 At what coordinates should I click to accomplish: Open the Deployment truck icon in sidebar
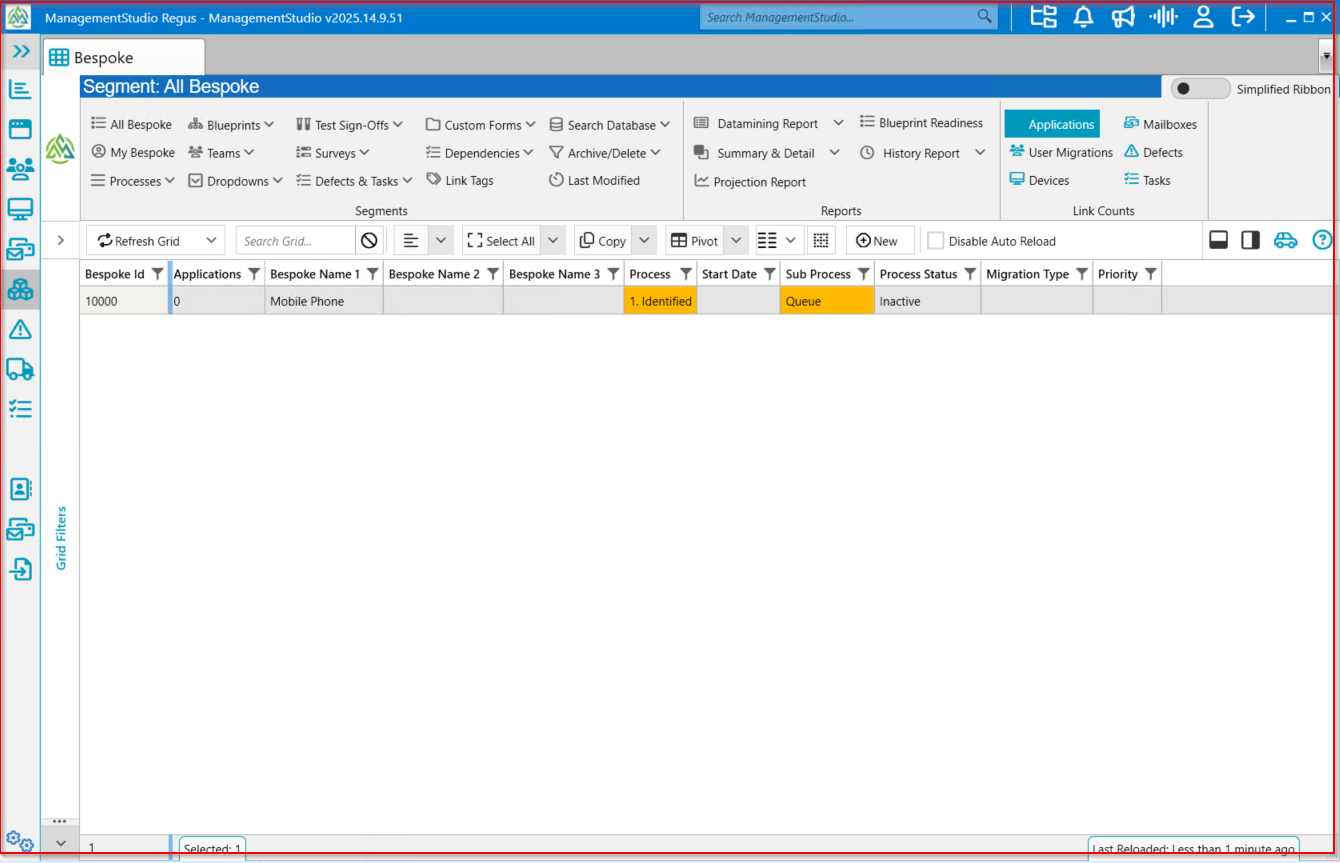(x=20, y=369)
